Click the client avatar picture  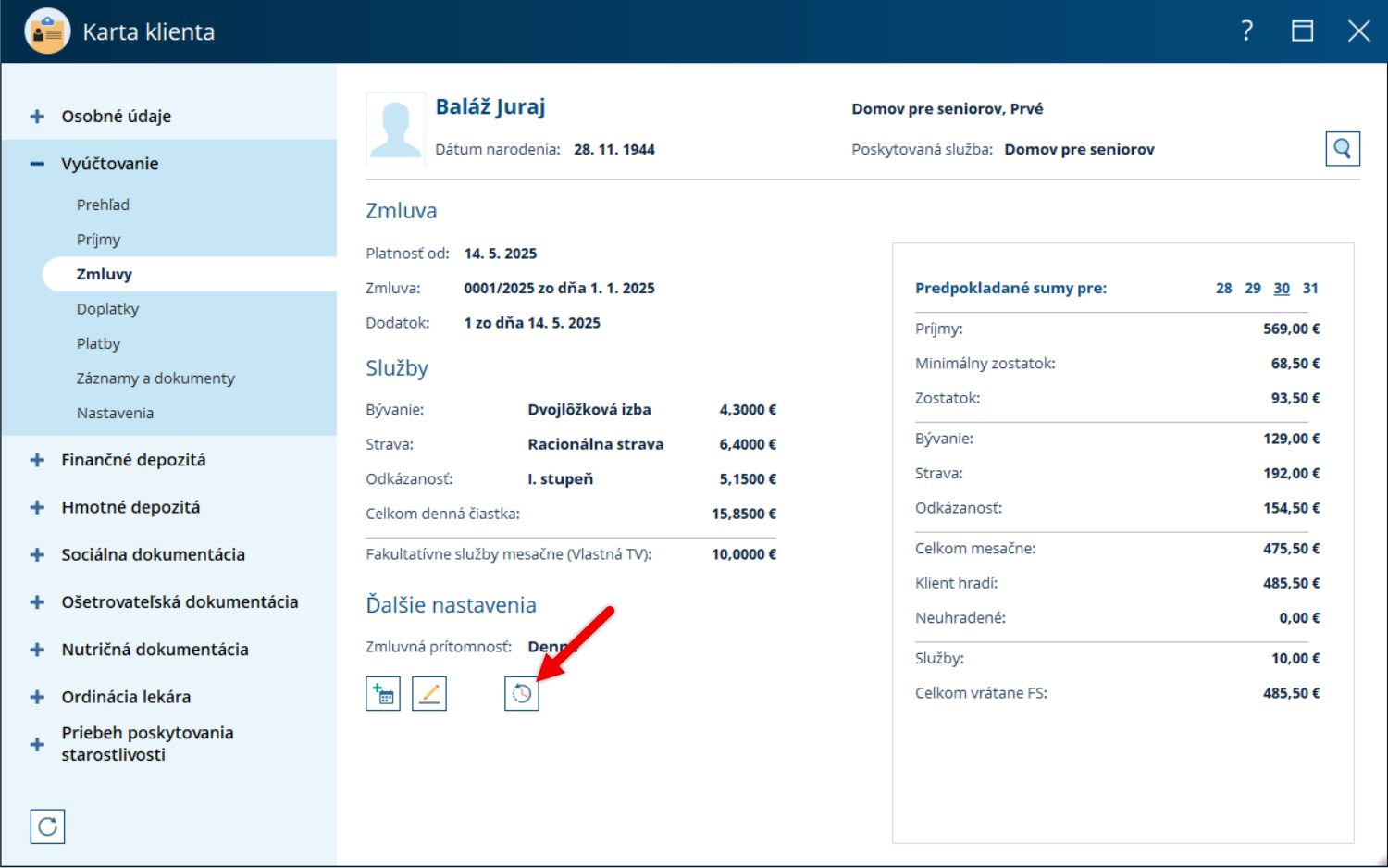click(396, 129)
